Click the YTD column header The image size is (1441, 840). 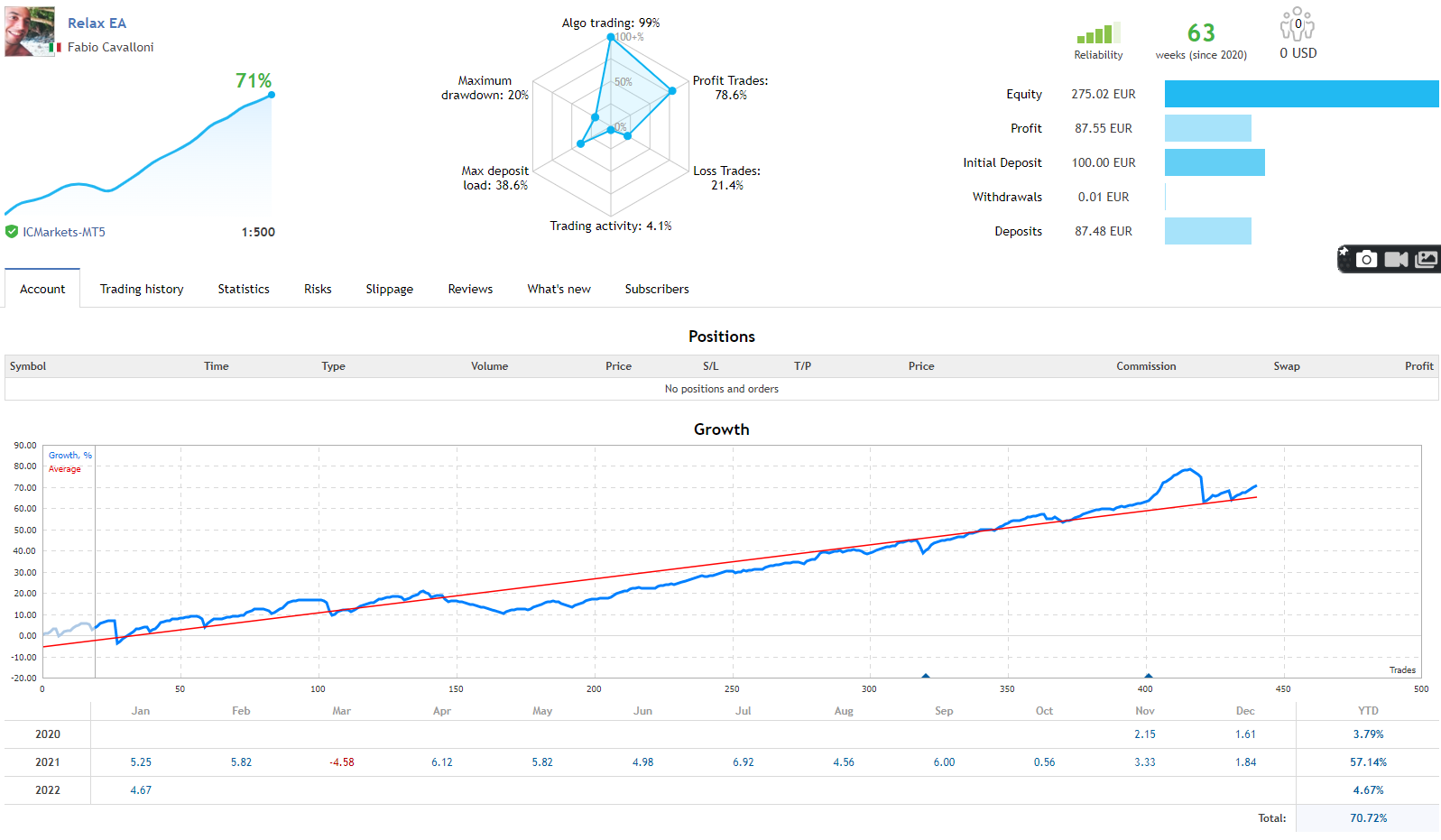[x=1369, y=711]
